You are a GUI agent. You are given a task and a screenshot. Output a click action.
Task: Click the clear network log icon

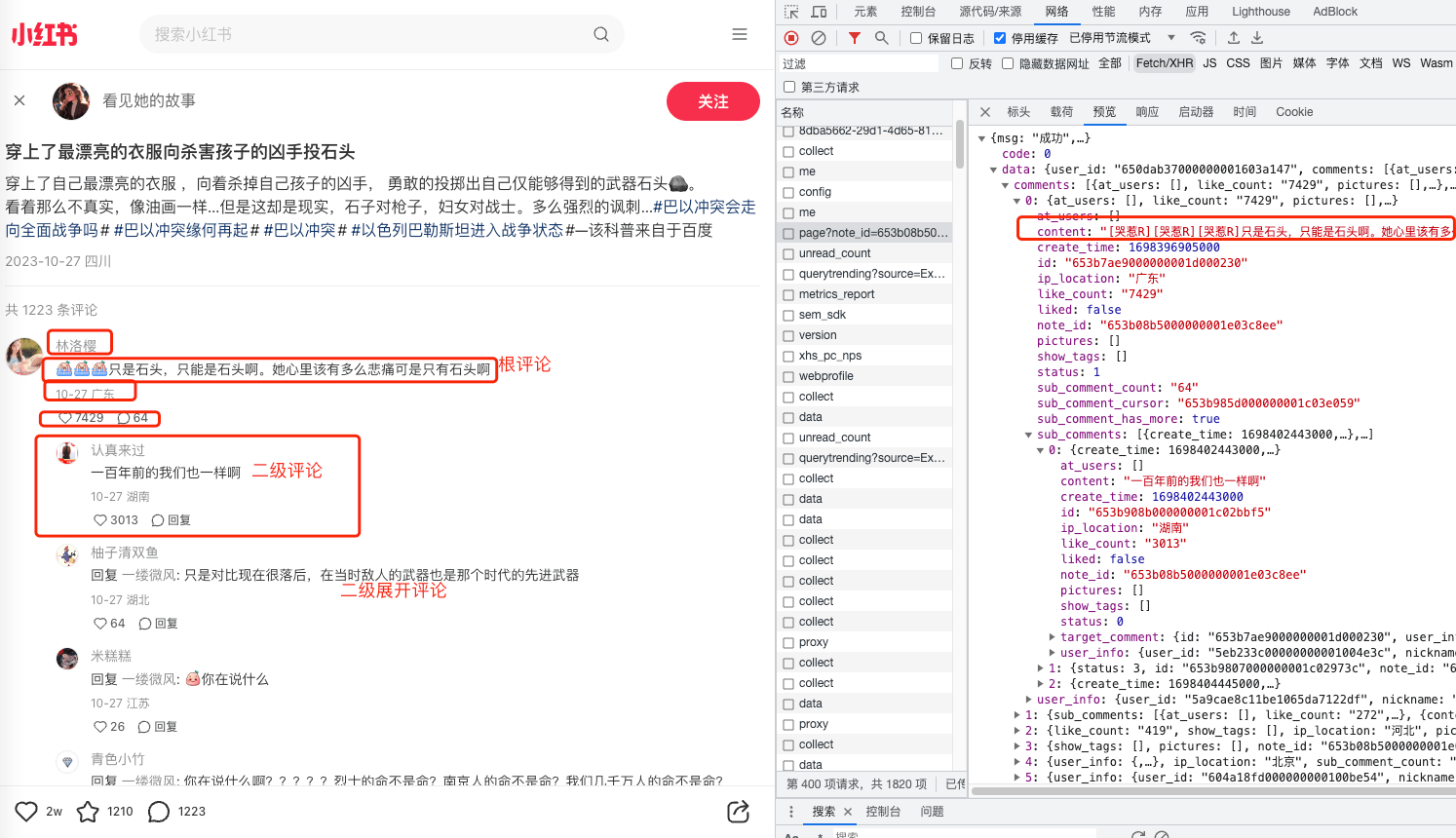tap(819, 38)
